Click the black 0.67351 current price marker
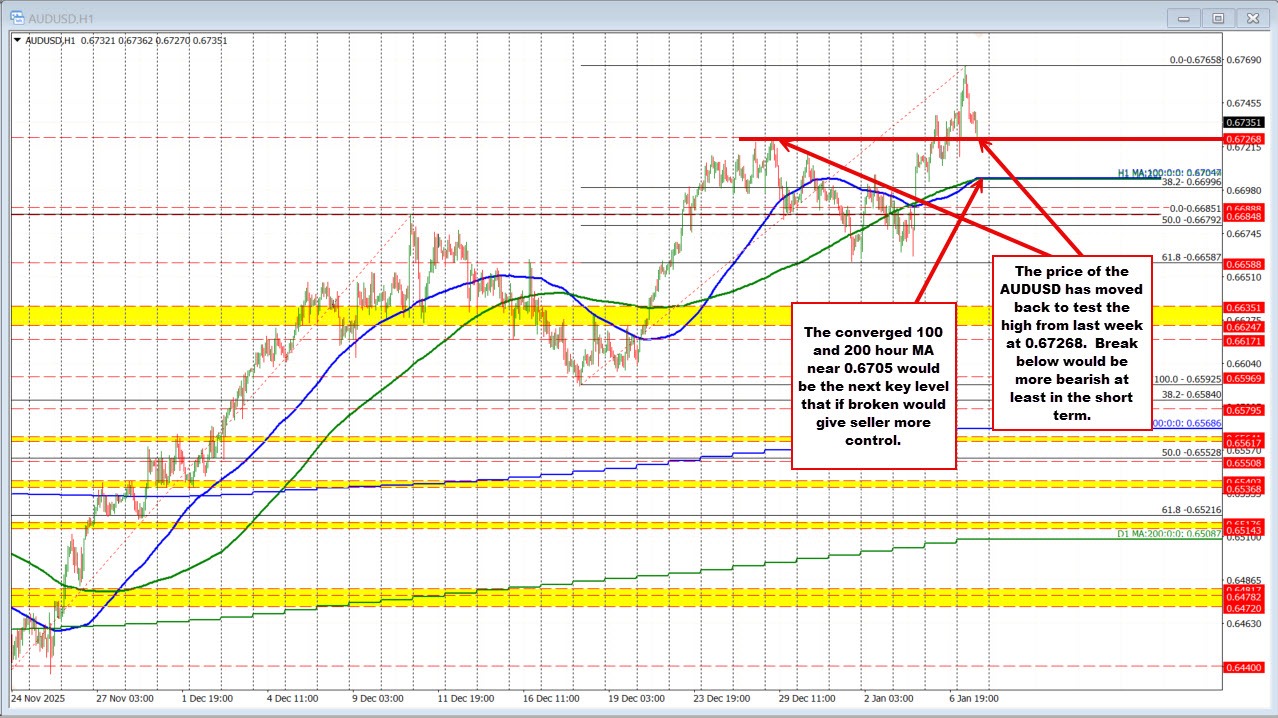 click(1242, 122)
